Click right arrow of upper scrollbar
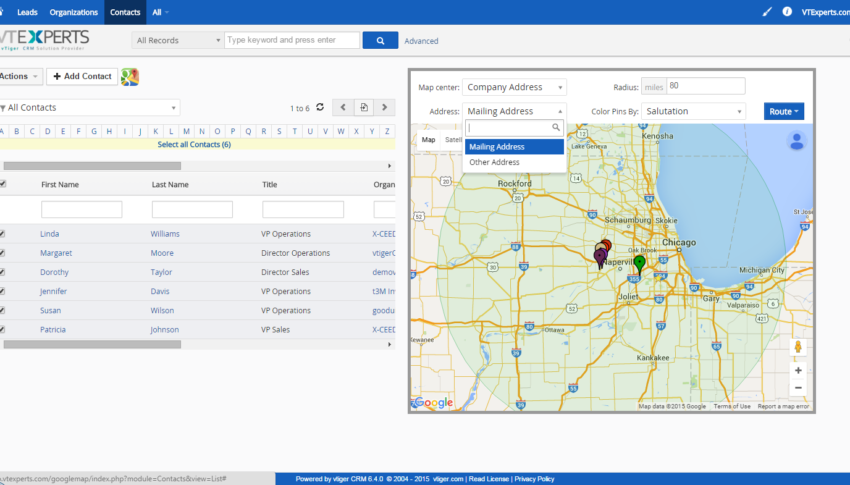This screenshot has height=485, width=850. [389, 166]
